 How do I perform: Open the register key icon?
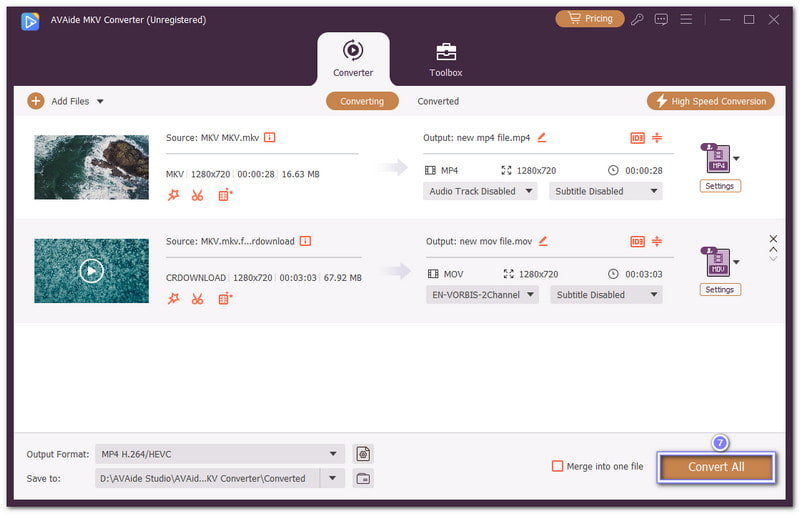click(637, 19)
